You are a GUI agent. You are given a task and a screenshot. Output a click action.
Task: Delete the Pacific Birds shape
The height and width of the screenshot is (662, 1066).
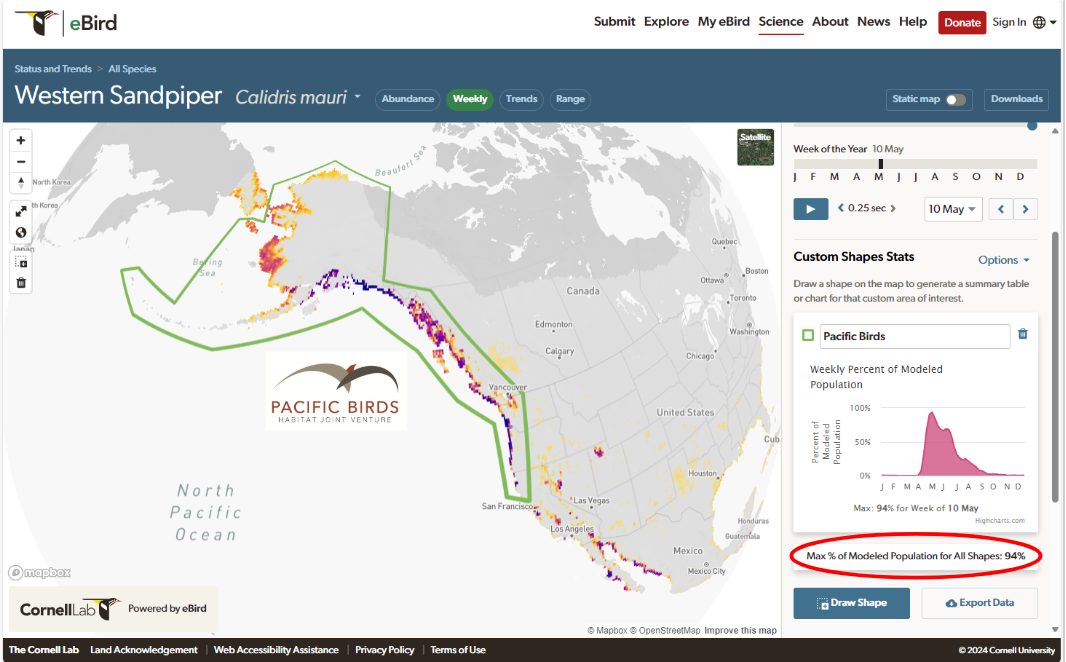pos(1022,334)
